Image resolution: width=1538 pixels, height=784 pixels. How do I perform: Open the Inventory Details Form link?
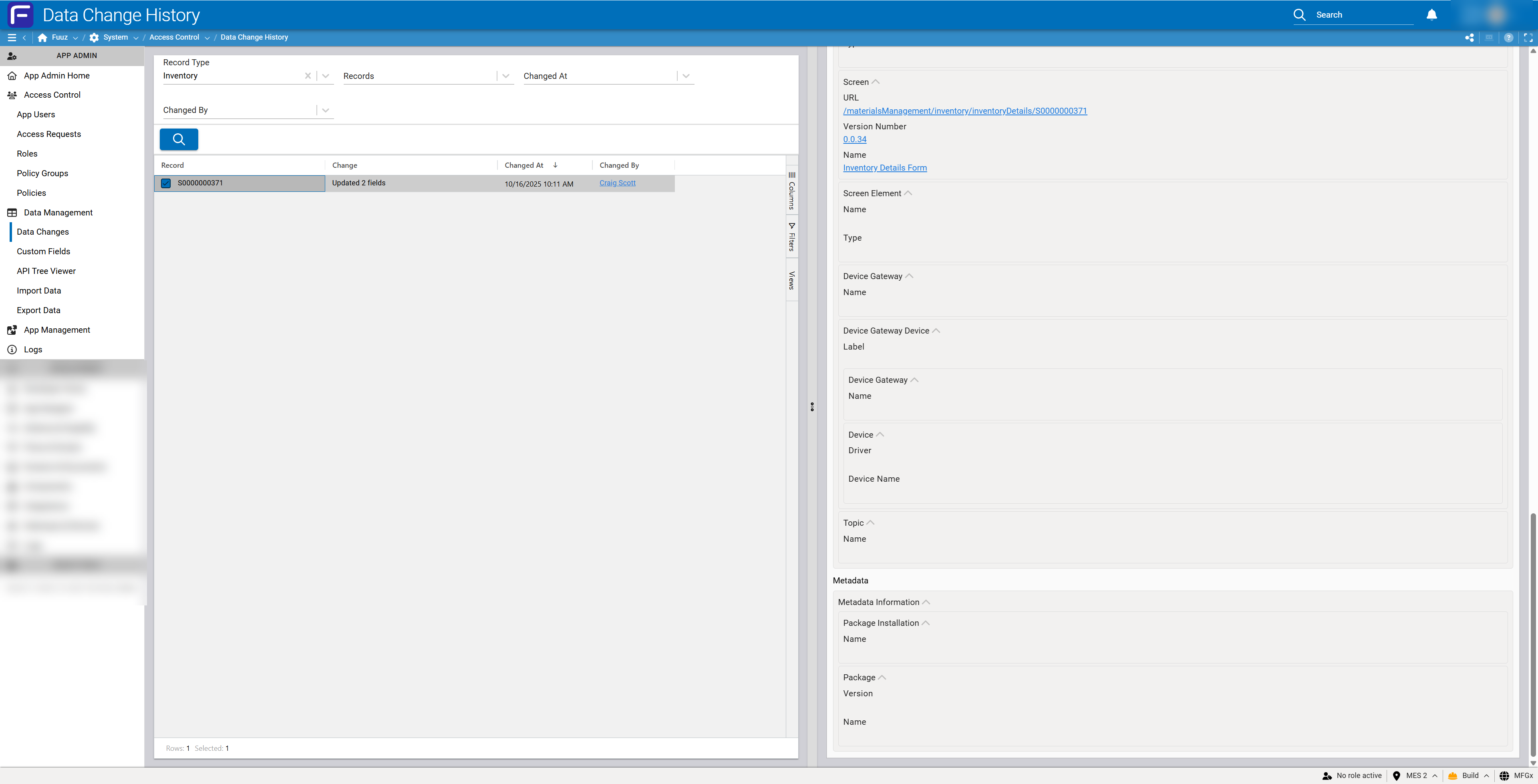point(885,168)
